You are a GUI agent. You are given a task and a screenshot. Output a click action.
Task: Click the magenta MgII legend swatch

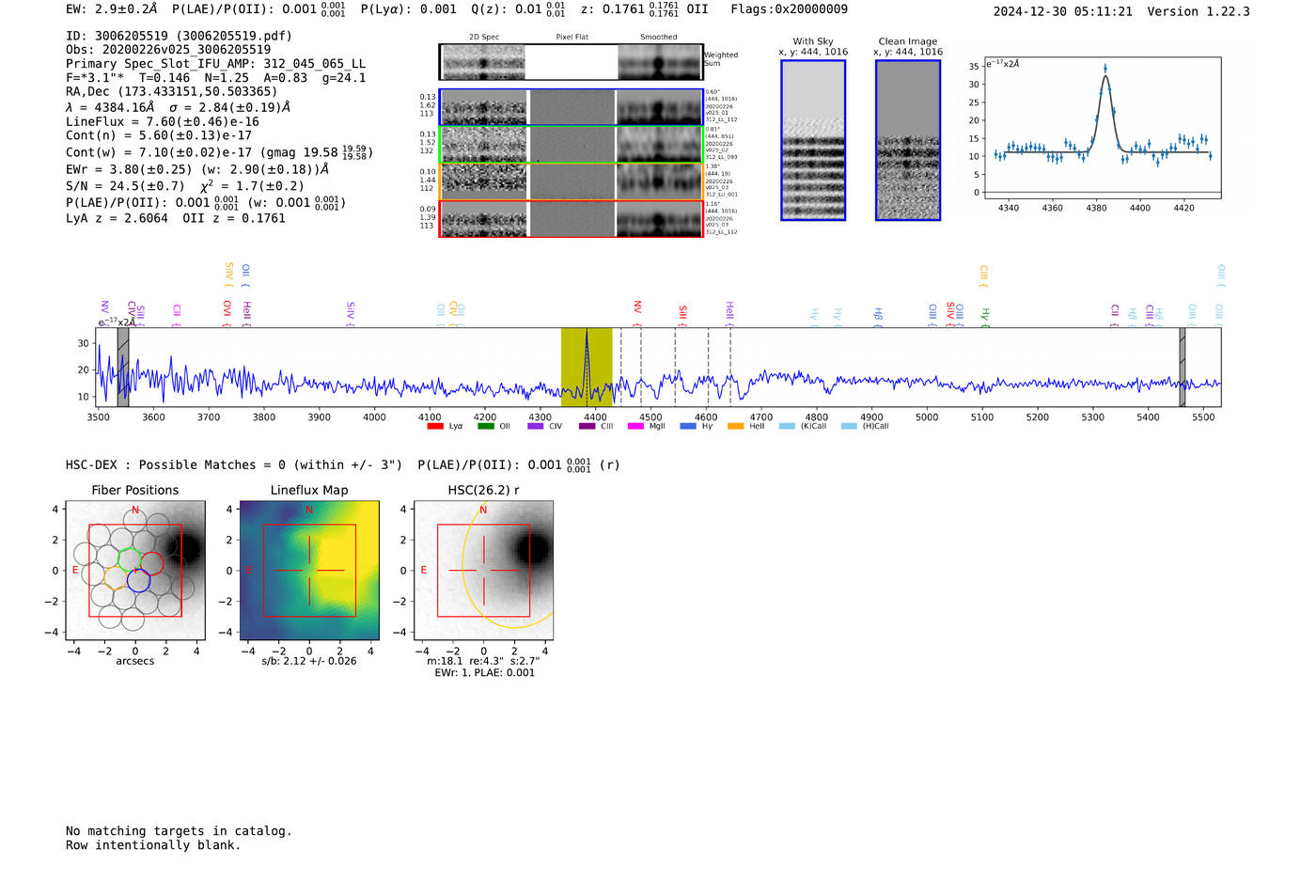click(x=635, y=426)
